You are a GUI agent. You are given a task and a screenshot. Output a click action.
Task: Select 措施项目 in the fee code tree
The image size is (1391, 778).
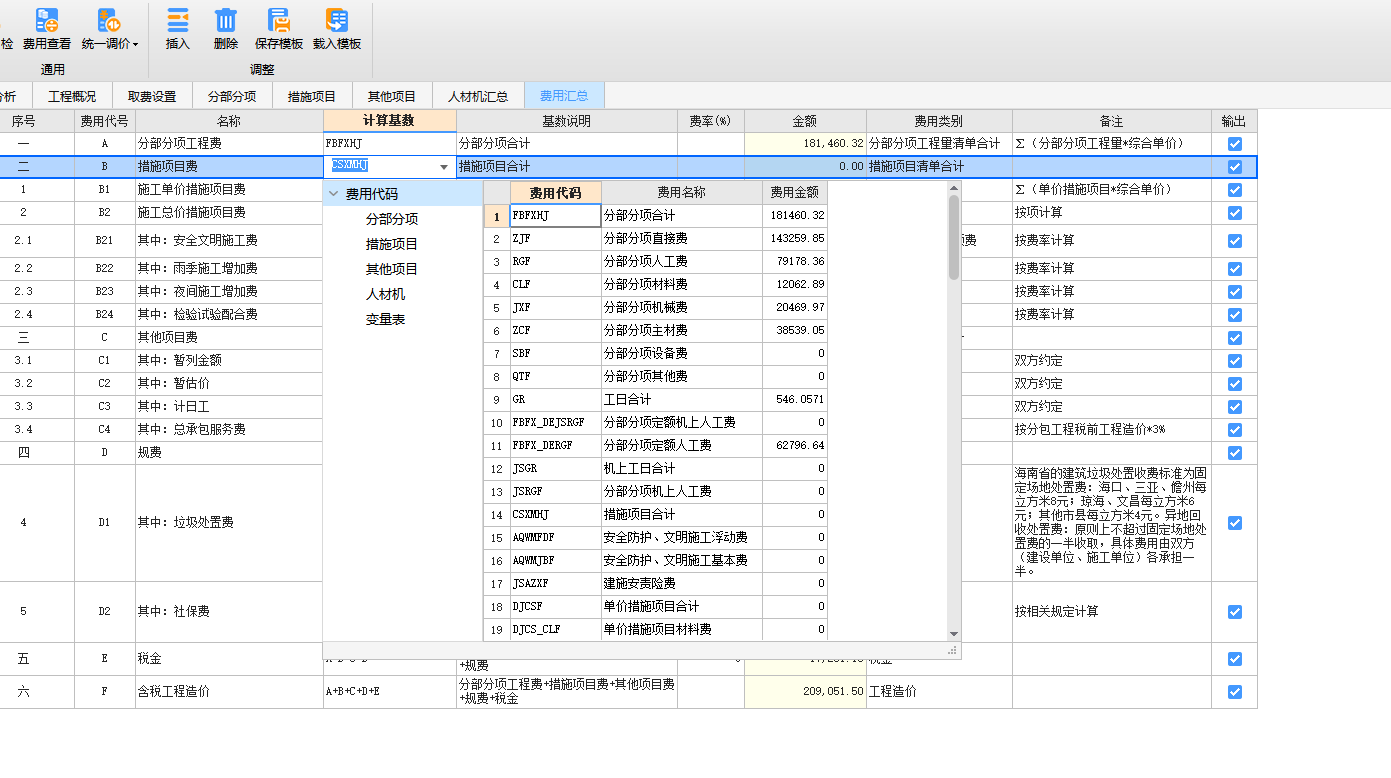[x=392, y=244]
